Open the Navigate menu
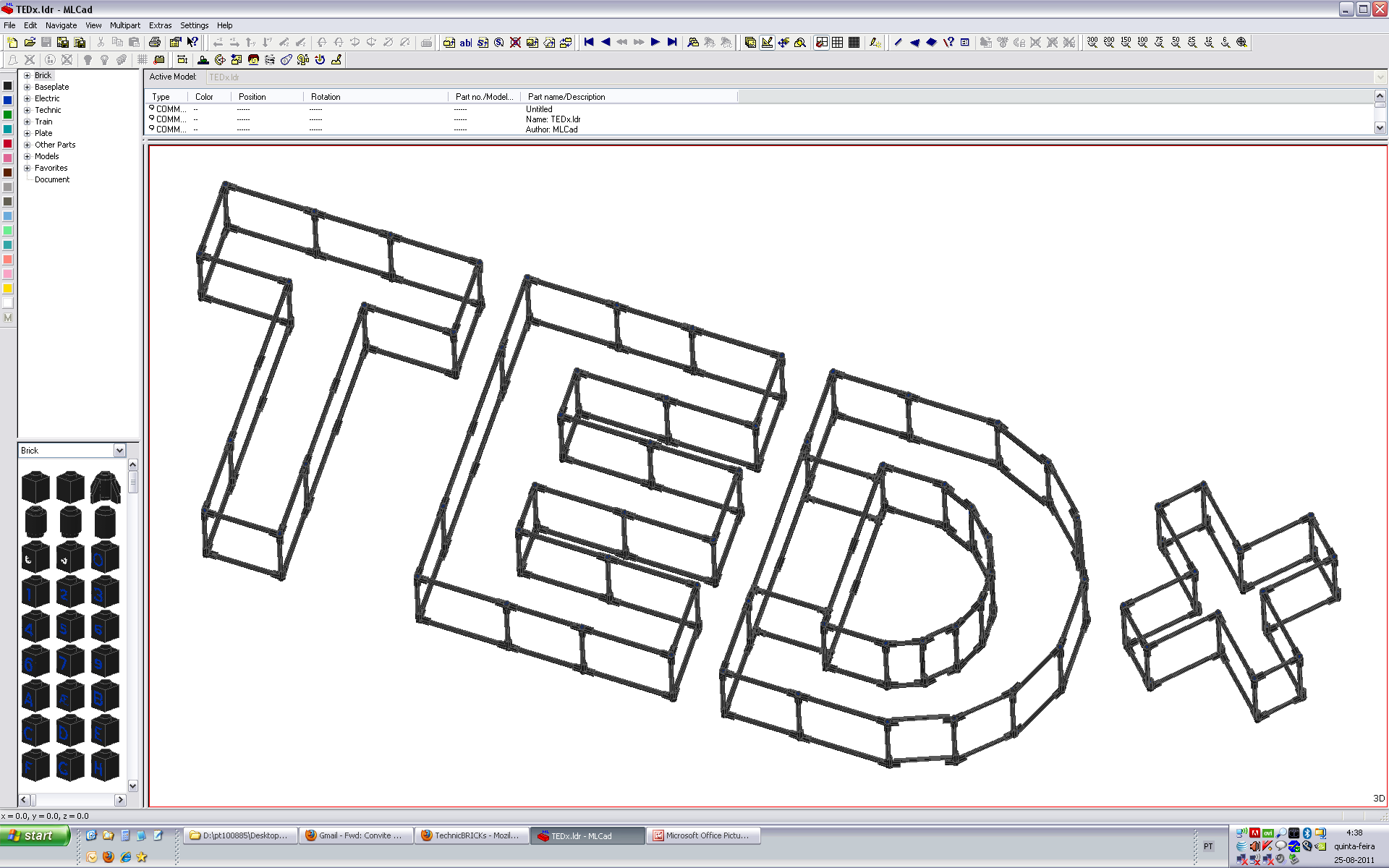The height and width of the screenshot is (868, 1389). pyautogui.click(x=61, y=25)
